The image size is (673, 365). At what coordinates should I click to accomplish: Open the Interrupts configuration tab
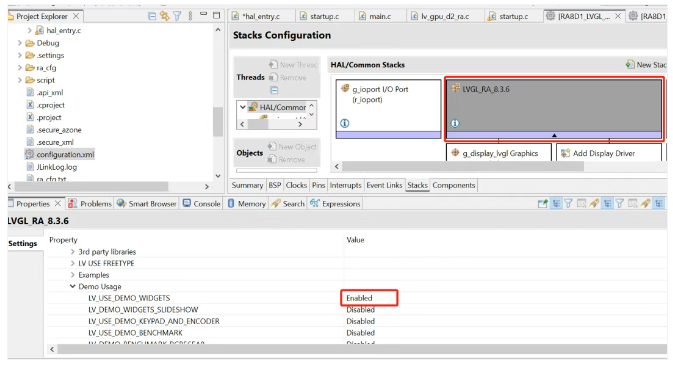[346, 185]
